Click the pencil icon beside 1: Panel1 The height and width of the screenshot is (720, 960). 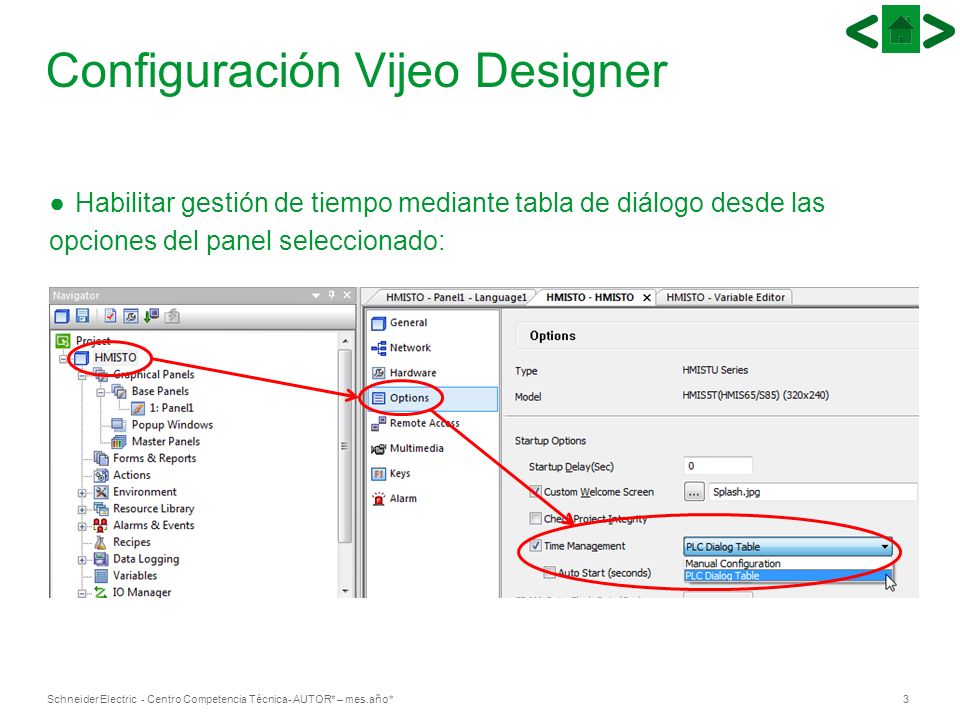(x=138, y=408)
